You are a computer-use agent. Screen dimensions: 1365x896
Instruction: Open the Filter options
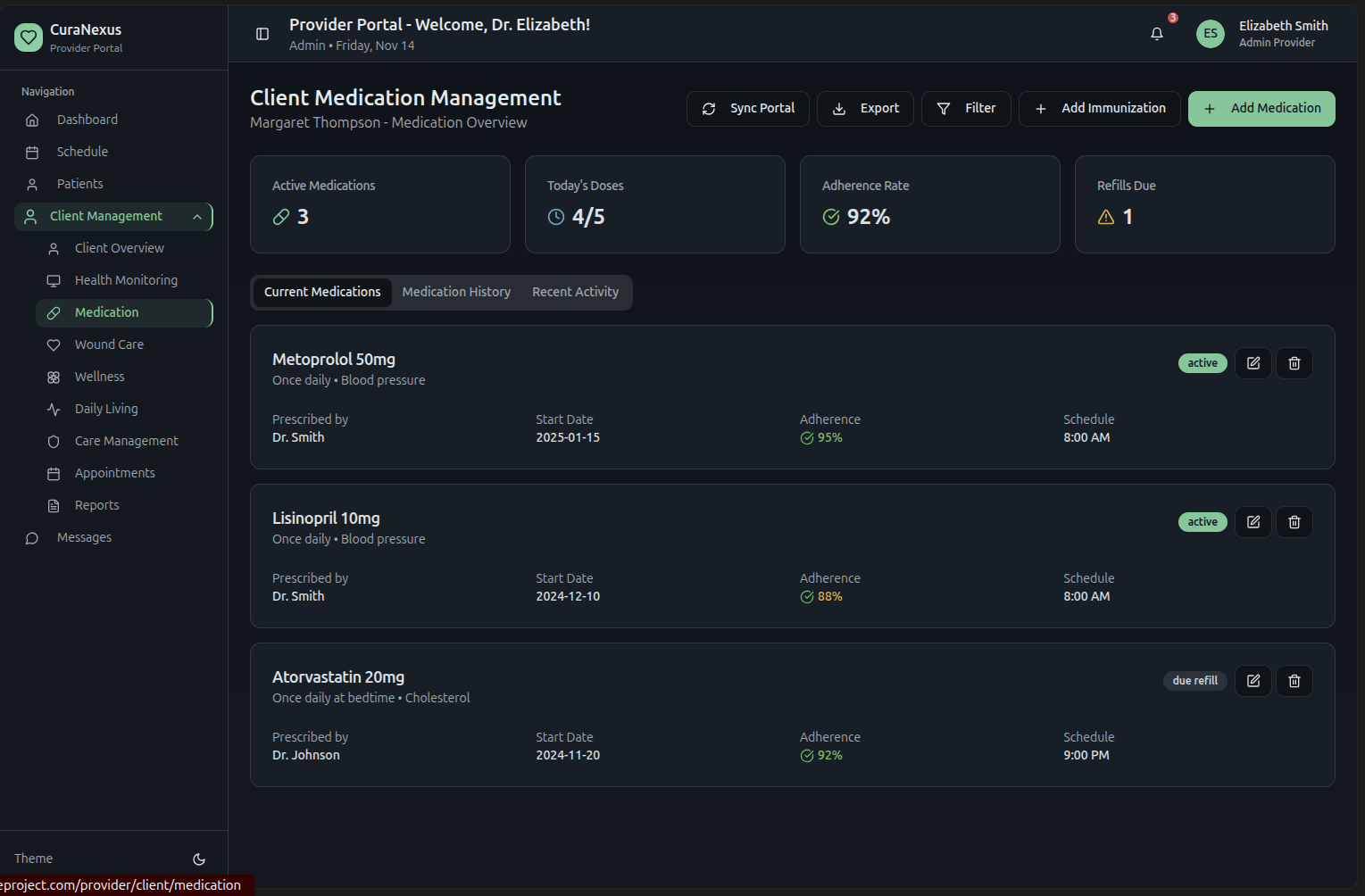pos(965,109)
